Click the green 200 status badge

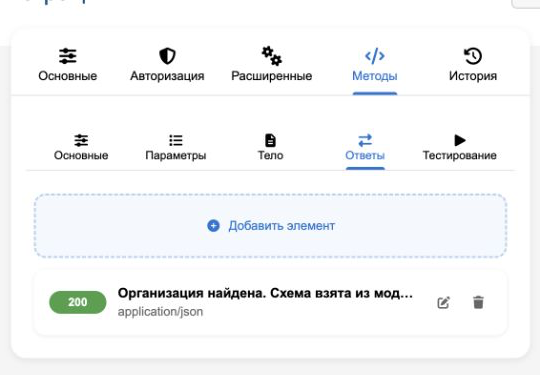(78, 302)
